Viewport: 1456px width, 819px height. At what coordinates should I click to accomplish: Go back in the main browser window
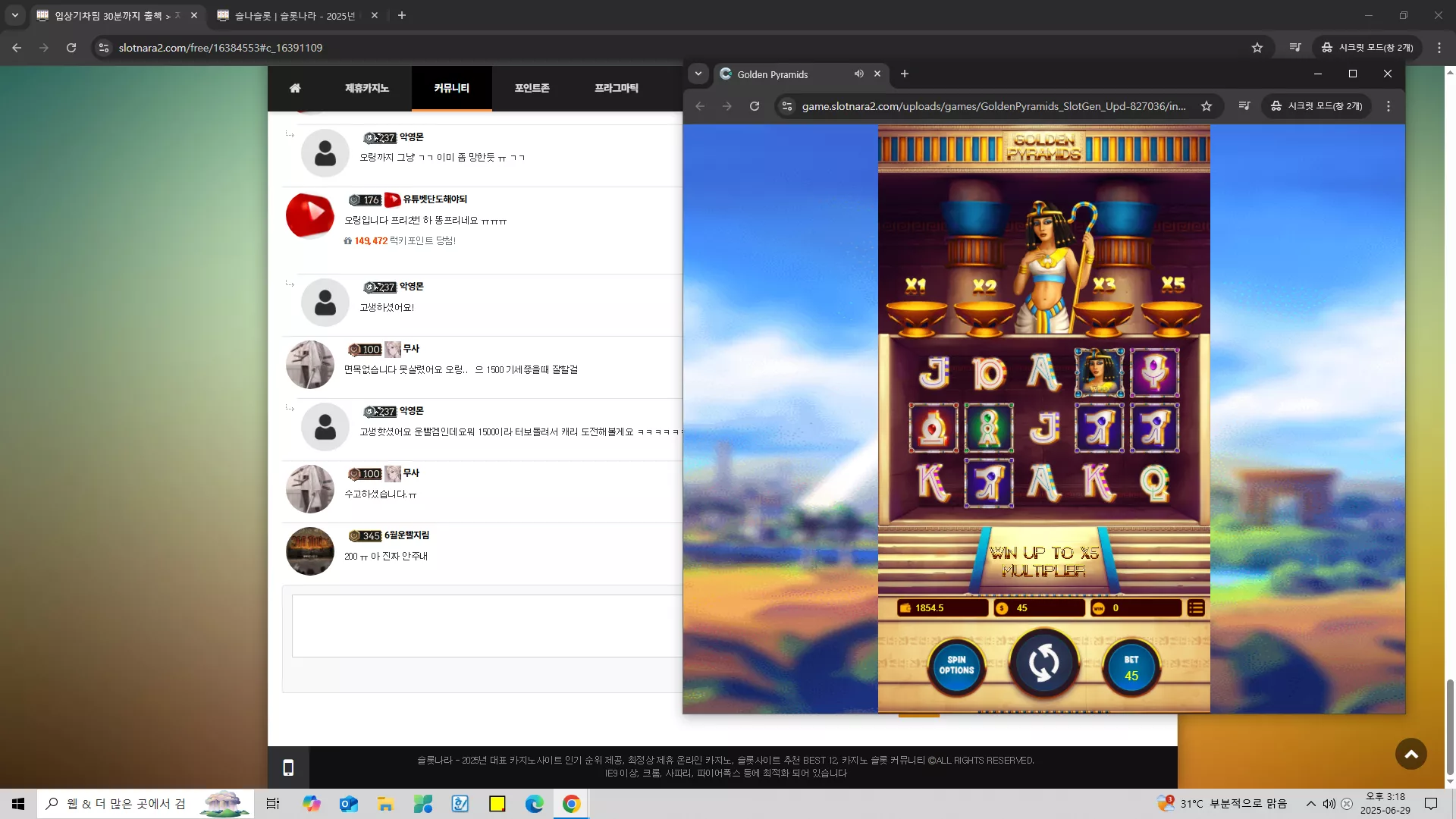(x=17, y=47)
